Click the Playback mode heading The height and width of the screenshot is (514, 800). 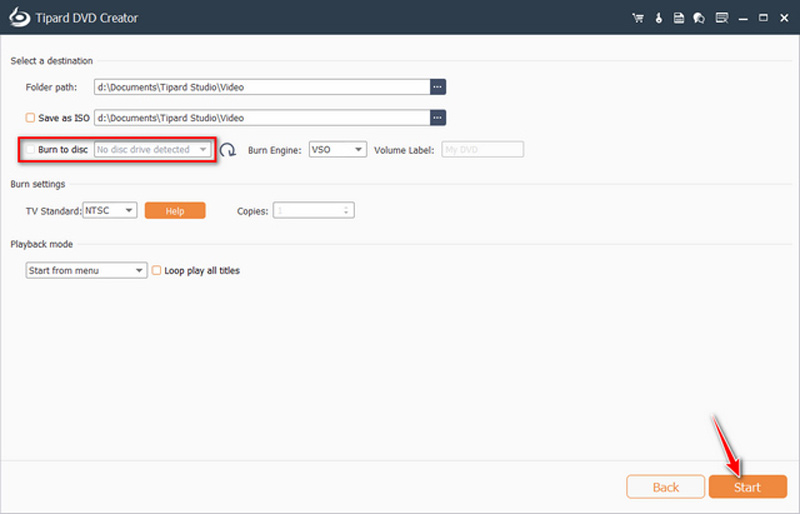[41, 244]
